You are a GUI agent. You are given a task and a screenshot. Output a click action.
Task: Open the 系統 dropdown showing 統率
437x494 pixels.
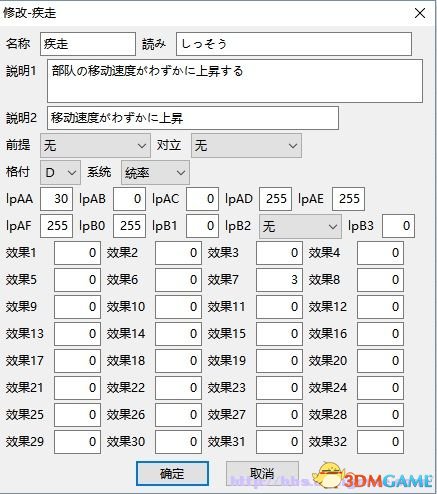pyautogui.click(x=155, y=173)
